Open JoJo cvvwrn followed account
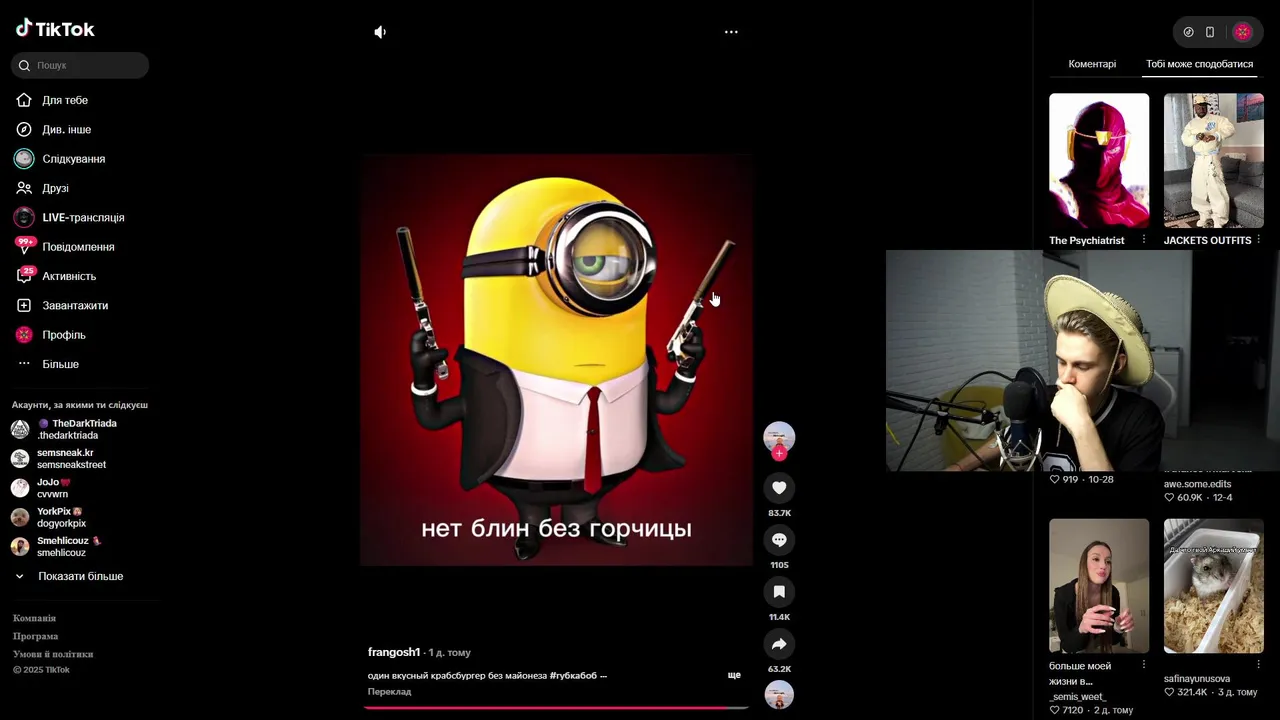Viewport: 1280px width, 720px height. (54, 488)
